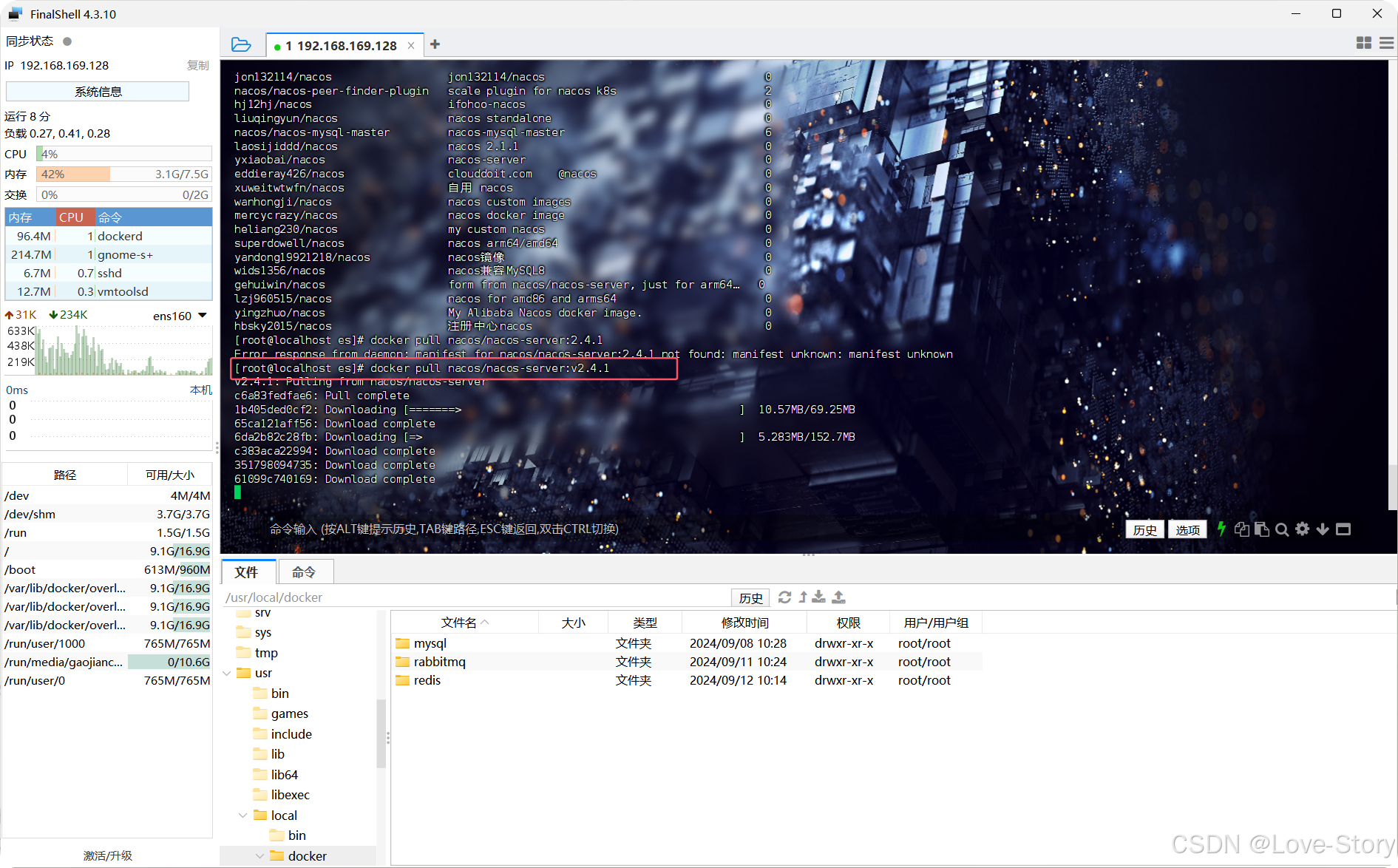Click the 内存 42% usage bar
This screenshot has width=1398, height=868.
tap(74, 174)
